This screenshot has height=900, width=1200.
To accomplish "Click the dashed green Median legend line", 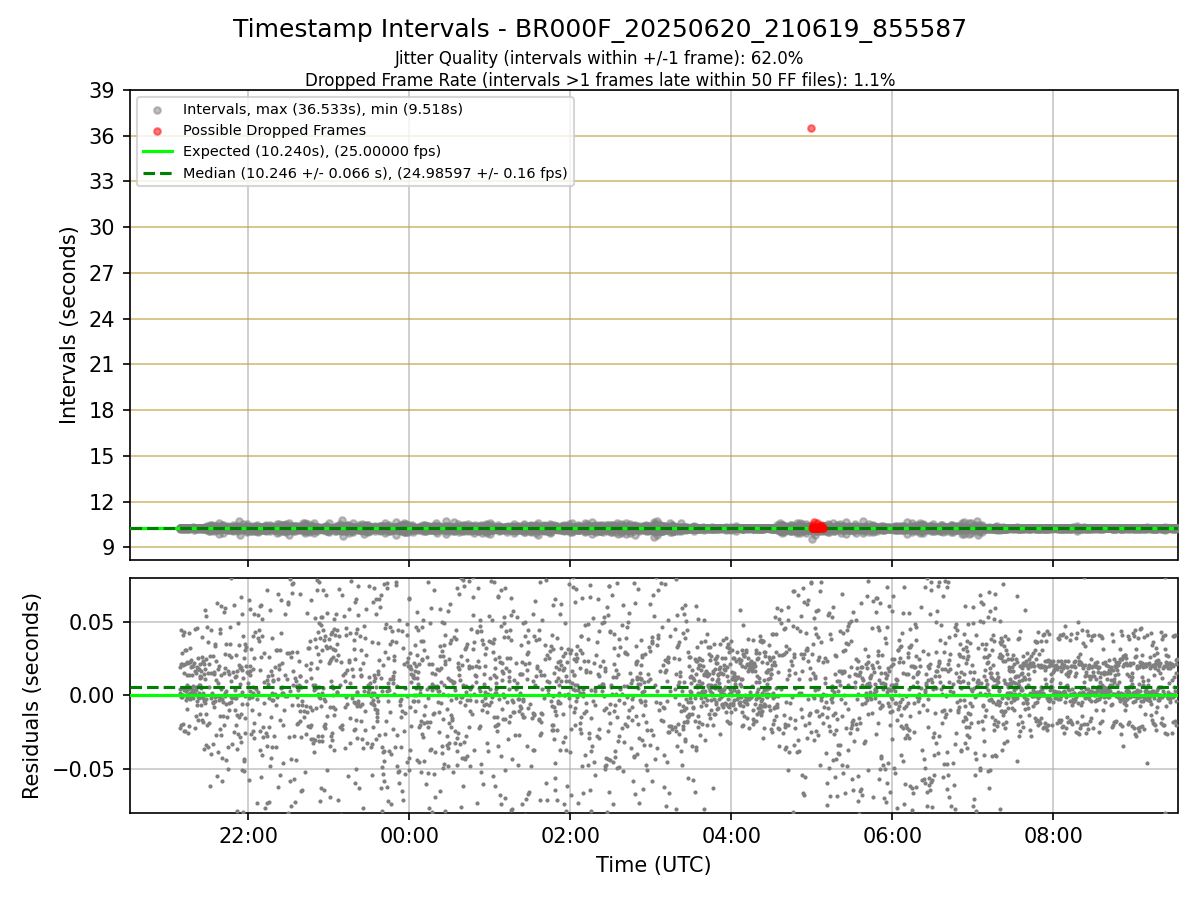I will coord(158,174).
